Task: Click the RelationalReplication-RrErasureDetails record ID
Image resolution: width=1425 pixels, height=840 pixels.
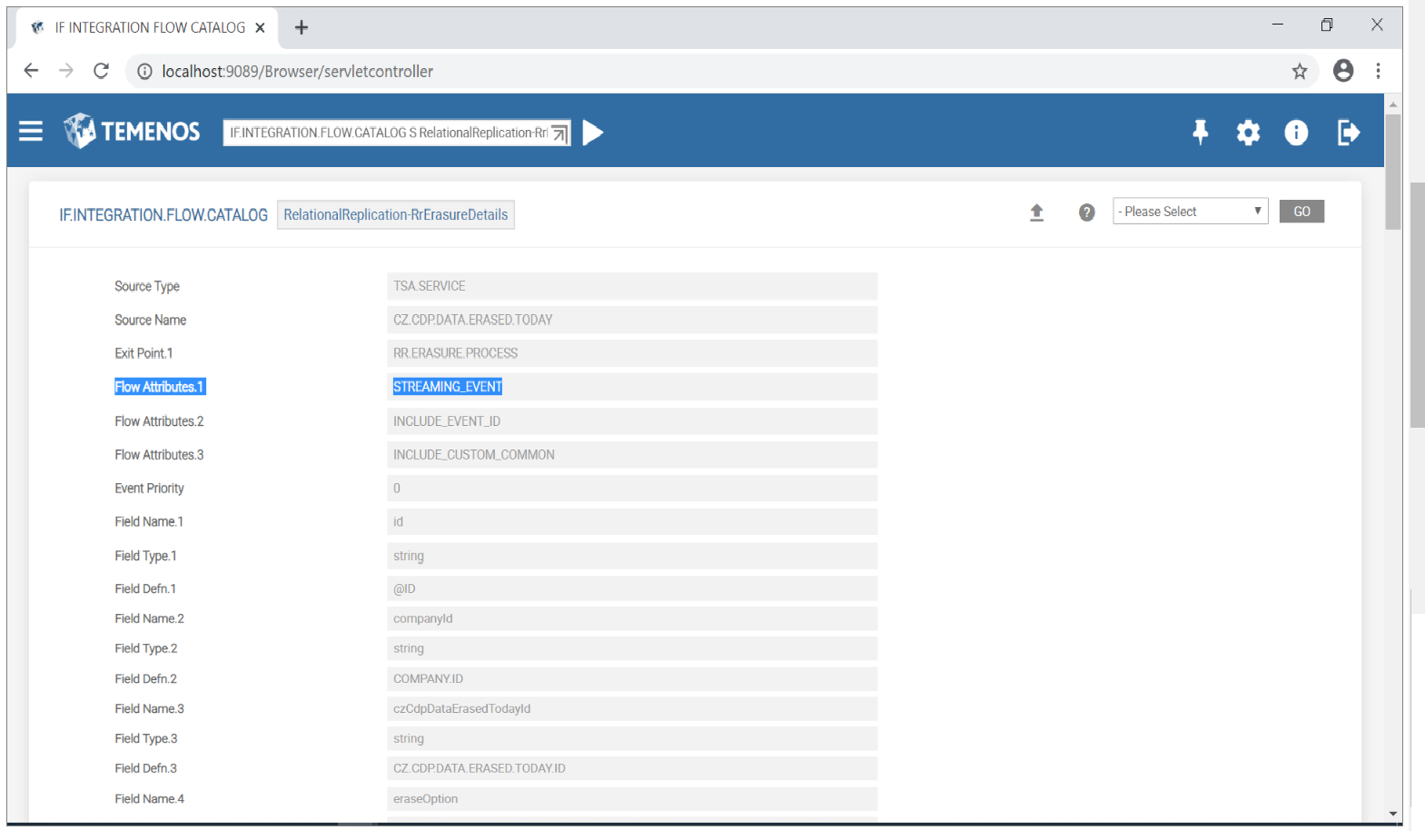Action: [395, 215]
